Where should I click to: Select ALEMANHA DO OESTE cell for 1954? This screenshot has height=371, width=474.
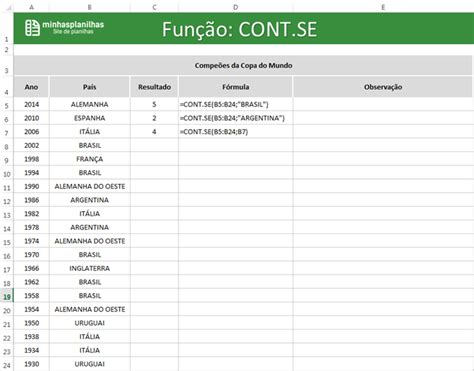[89, 309]
